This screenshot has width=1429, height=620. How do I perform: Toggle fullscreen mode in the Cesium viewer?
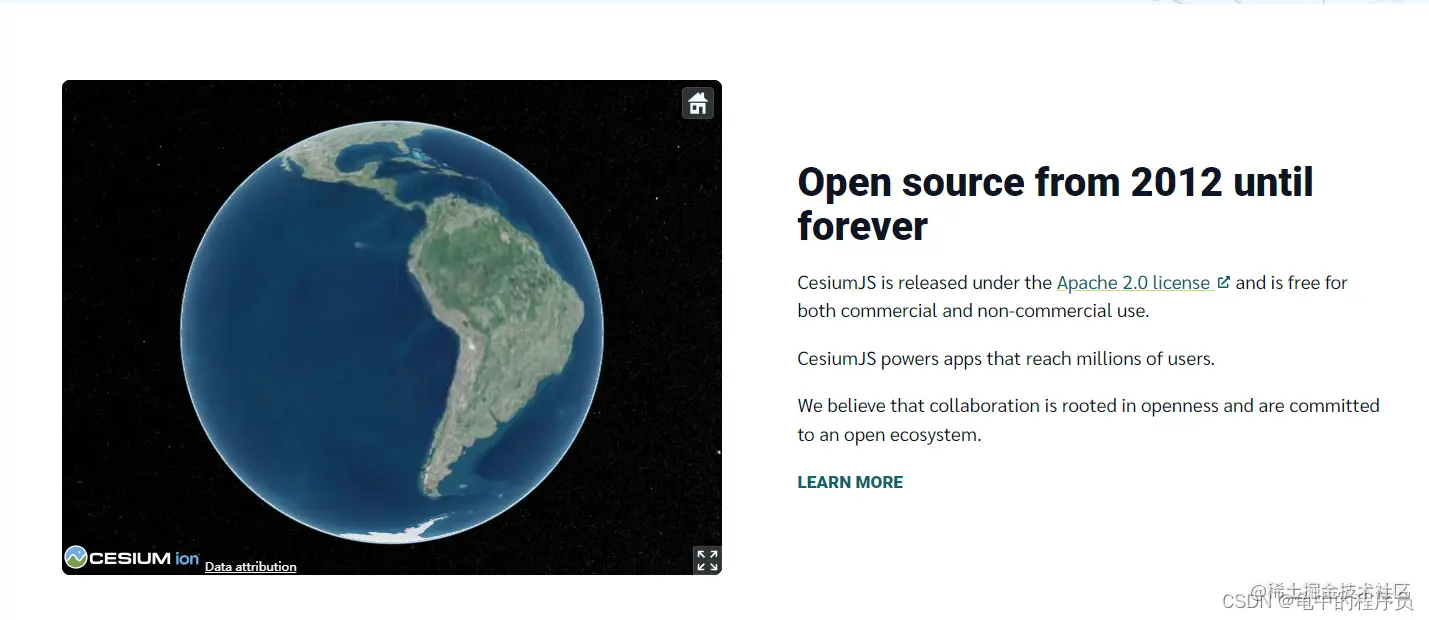pos(707,560)
